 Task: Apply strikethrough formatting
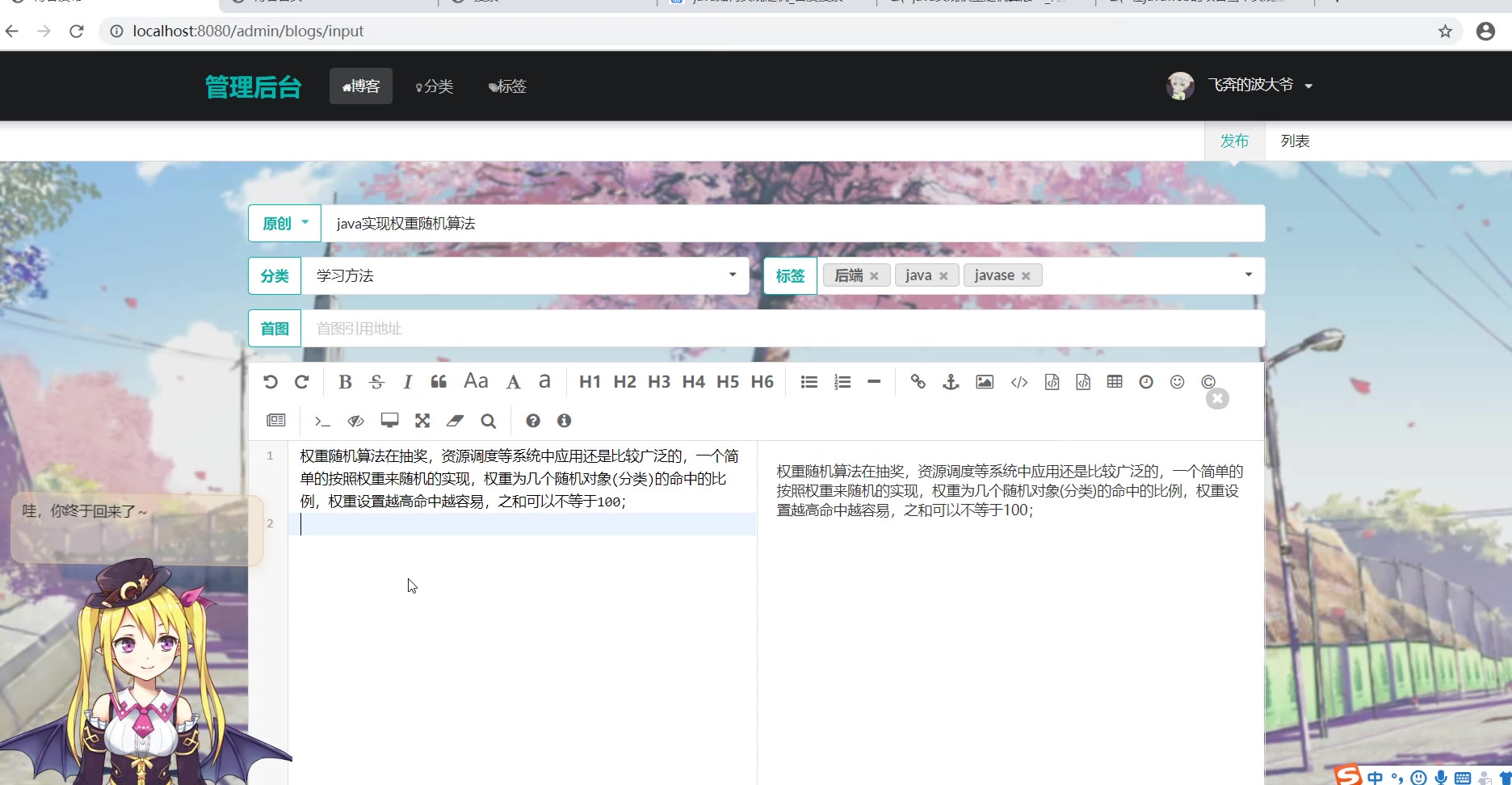pyautogui.click(x=376, y=382)
